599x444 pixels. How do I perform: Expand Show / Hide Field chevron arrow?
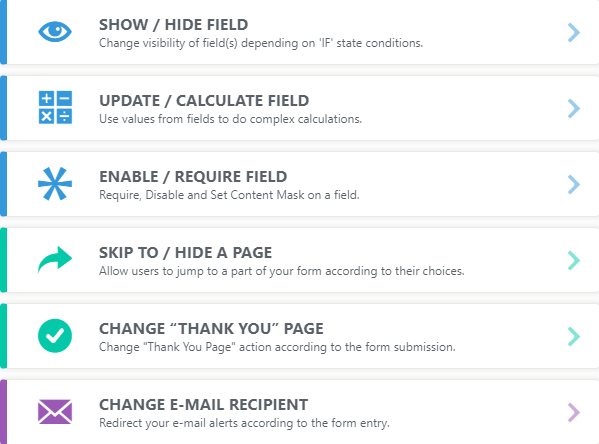[x=573, y=32]
